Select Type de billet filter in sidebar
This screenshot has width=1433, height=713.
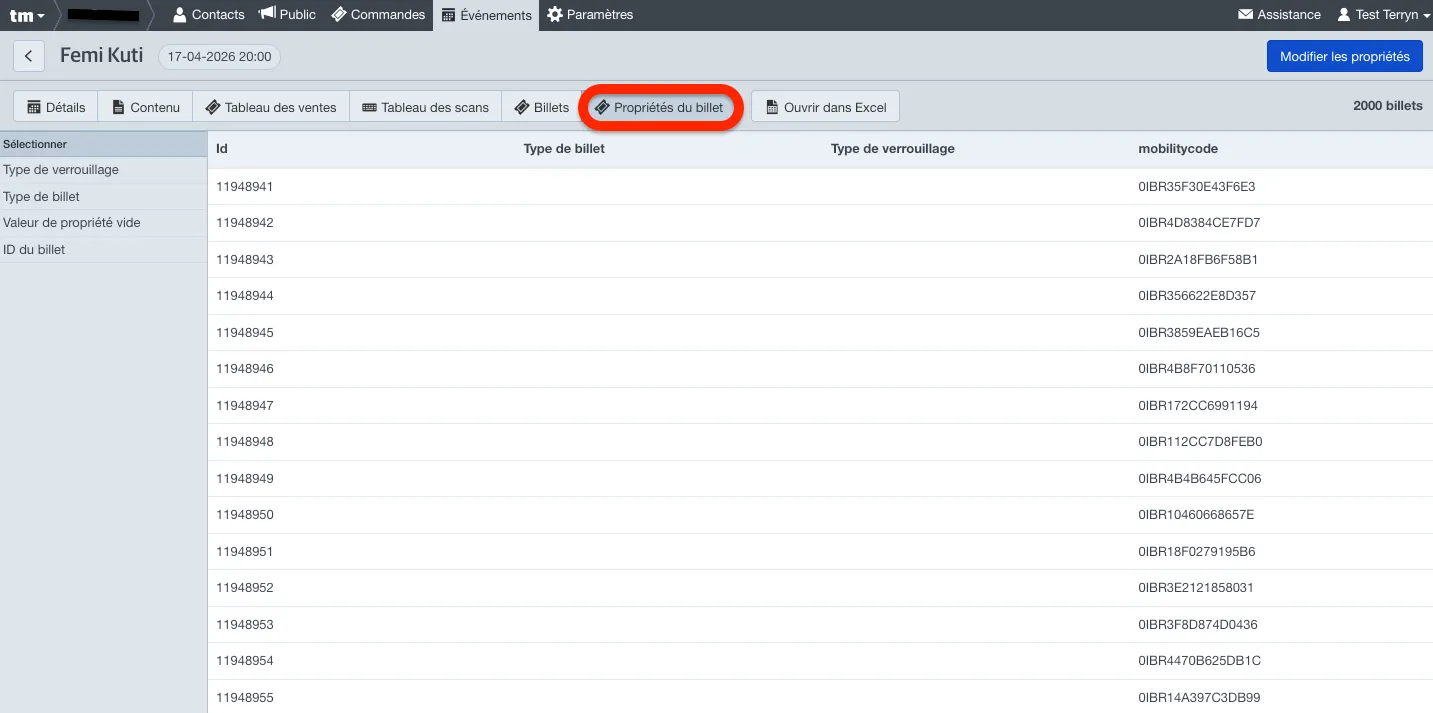coord(104,197)
